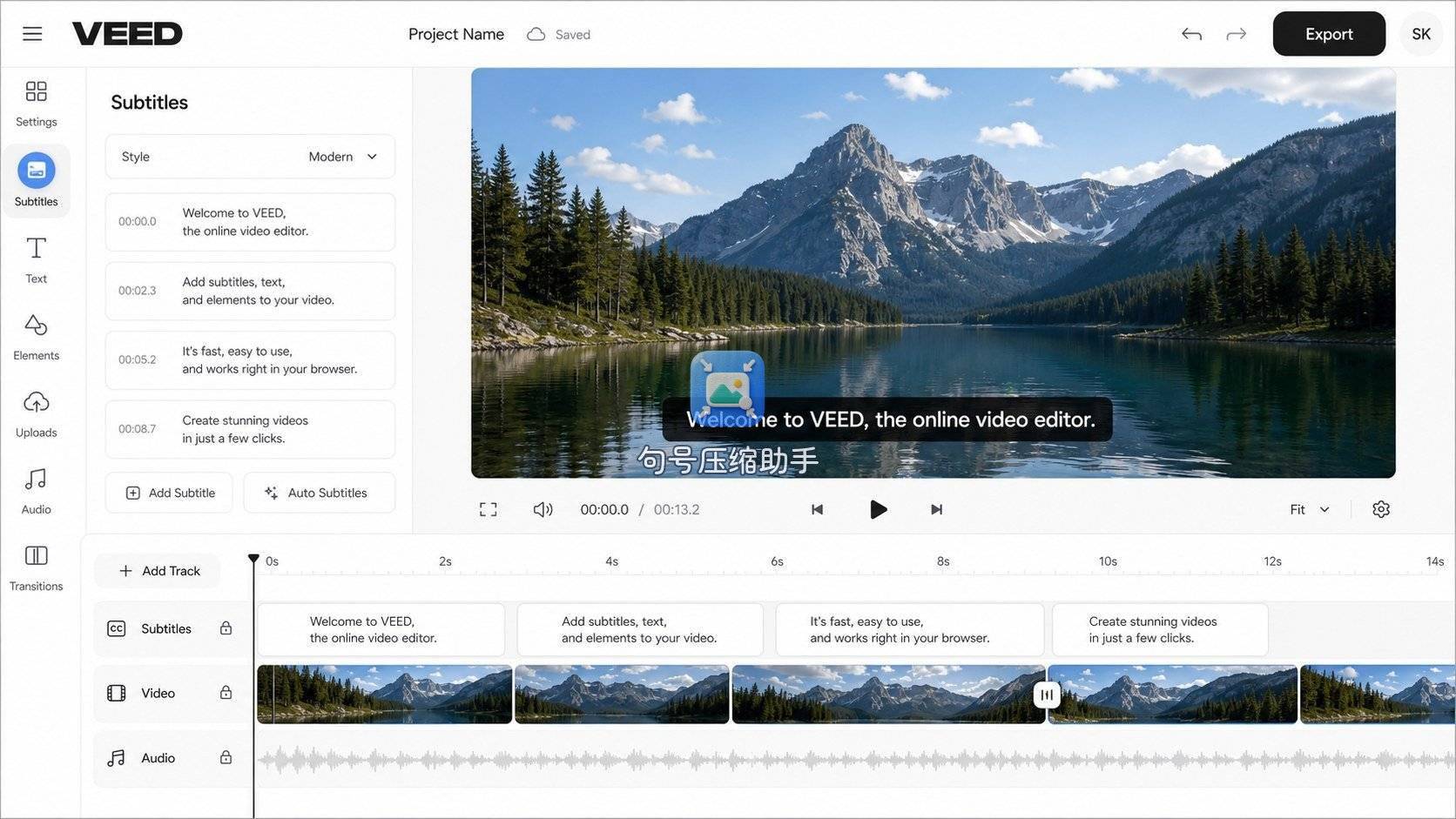Open the Style dropdown set to Modern
Viewport: 1456px width, 819px height.
[250, 157]
